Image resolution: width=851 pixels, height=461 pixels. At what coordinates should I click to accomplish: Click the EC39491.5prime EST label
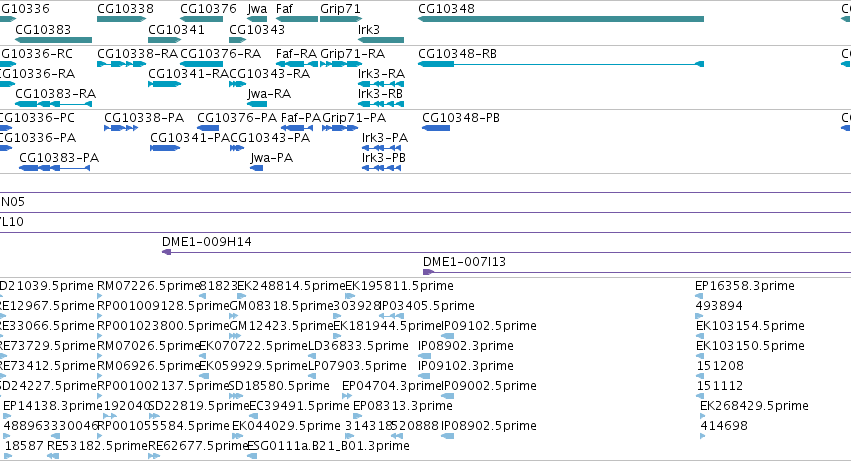point(299,406)
